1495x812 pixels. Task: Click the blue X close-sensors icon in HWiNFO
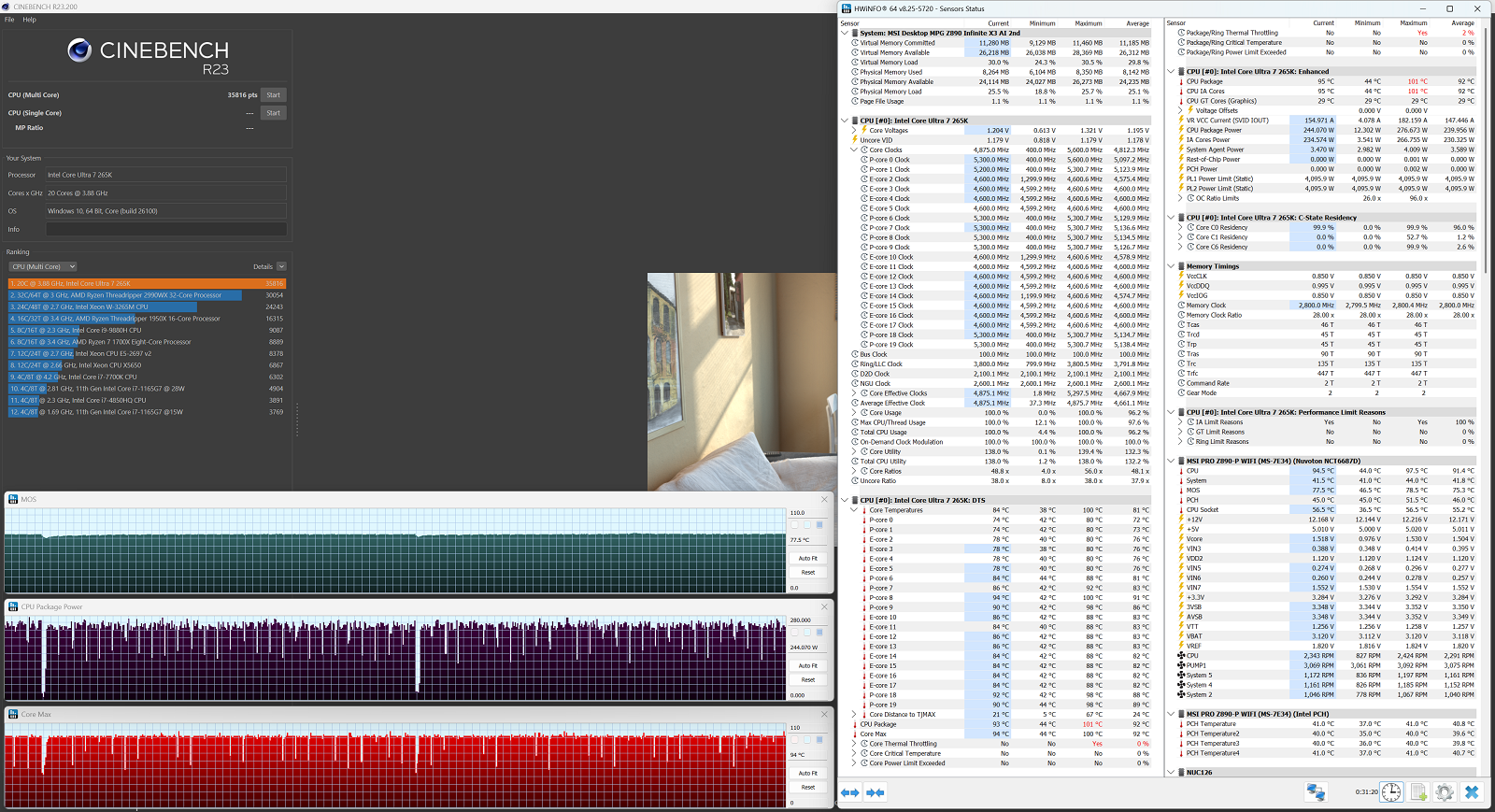pyautogui.click(x=1472, y=792)
